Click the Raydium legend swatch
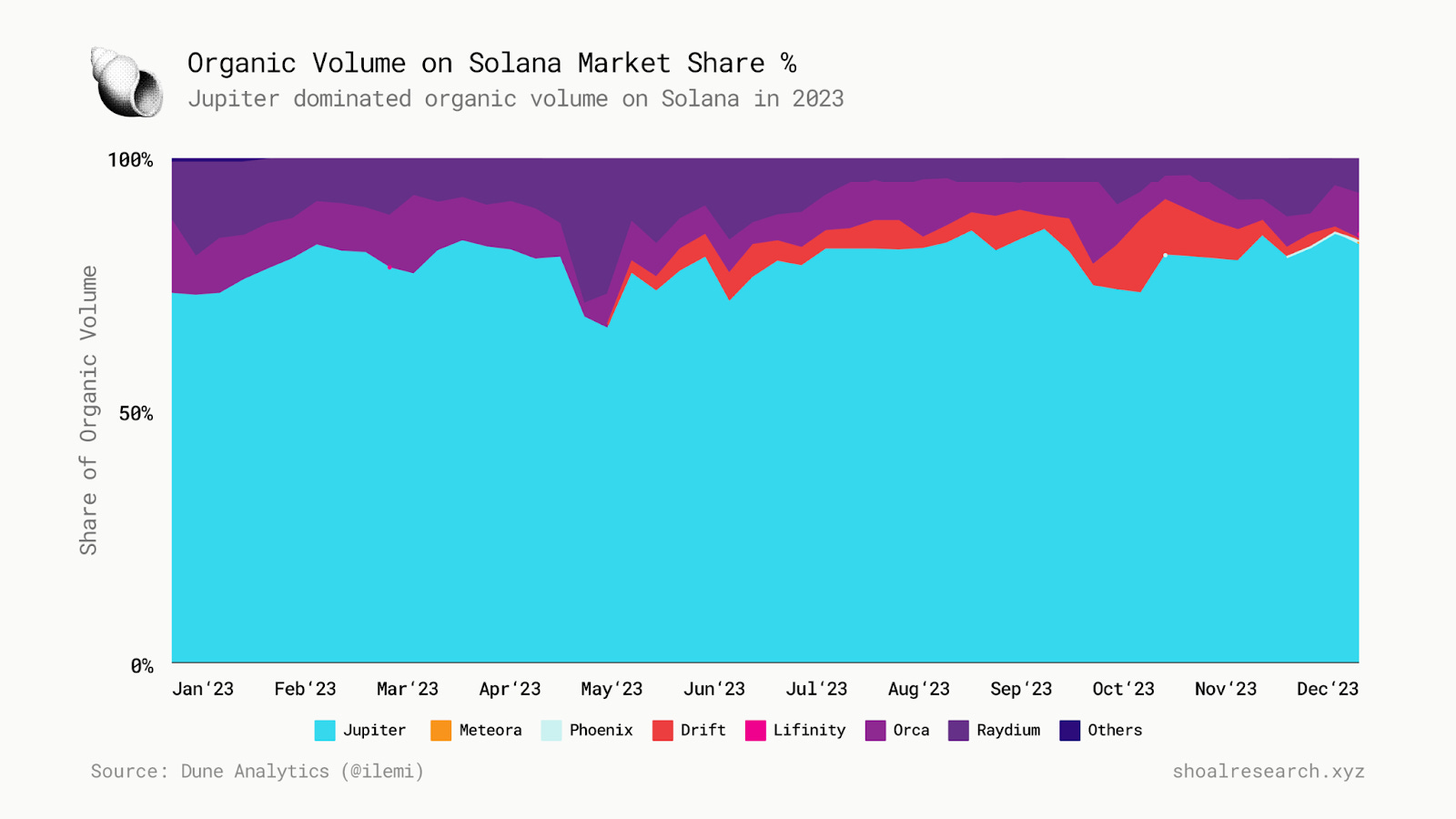The height and width of the screenshot is (819, 1456). coord(958,730)
